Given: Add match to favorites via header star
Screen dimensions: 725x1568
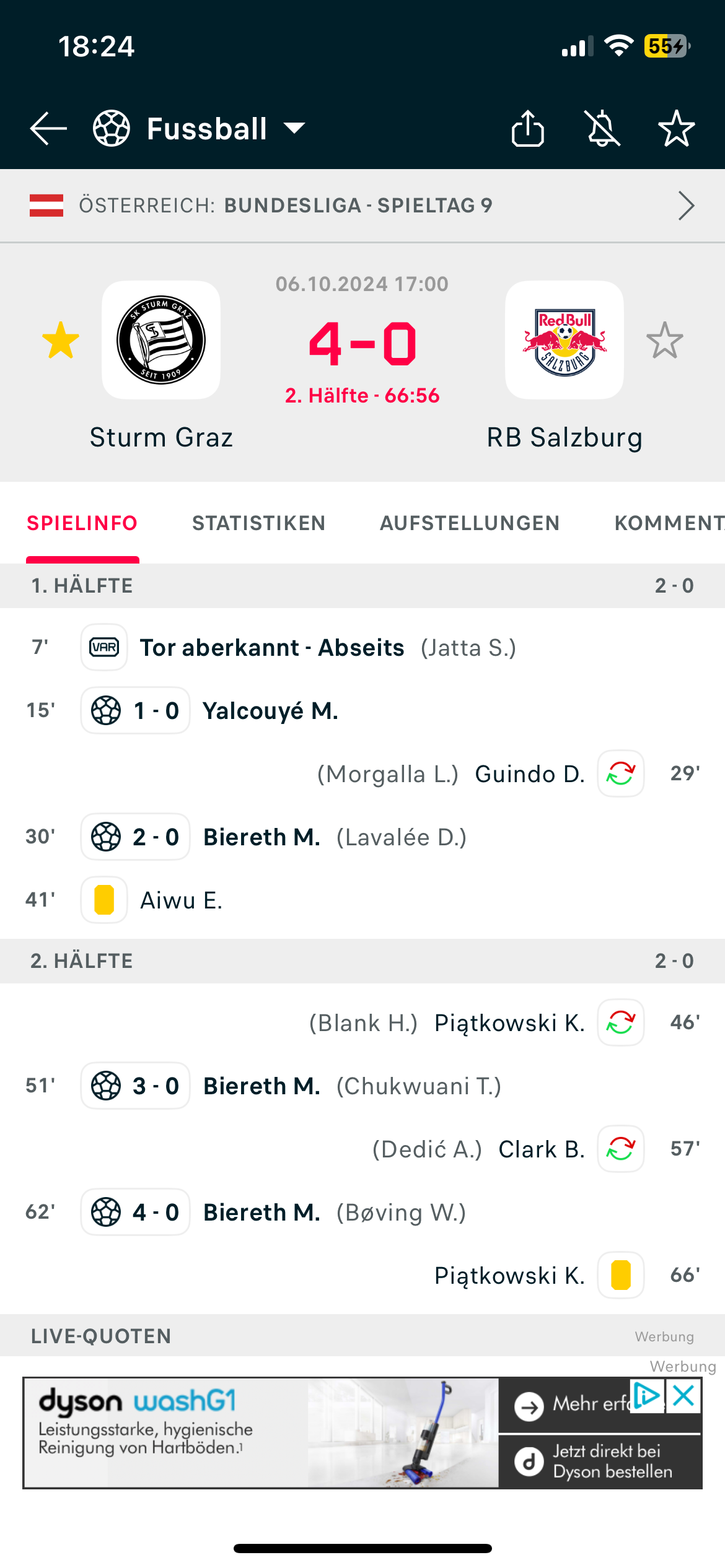Looking at the screenshot, I should 677,128.
